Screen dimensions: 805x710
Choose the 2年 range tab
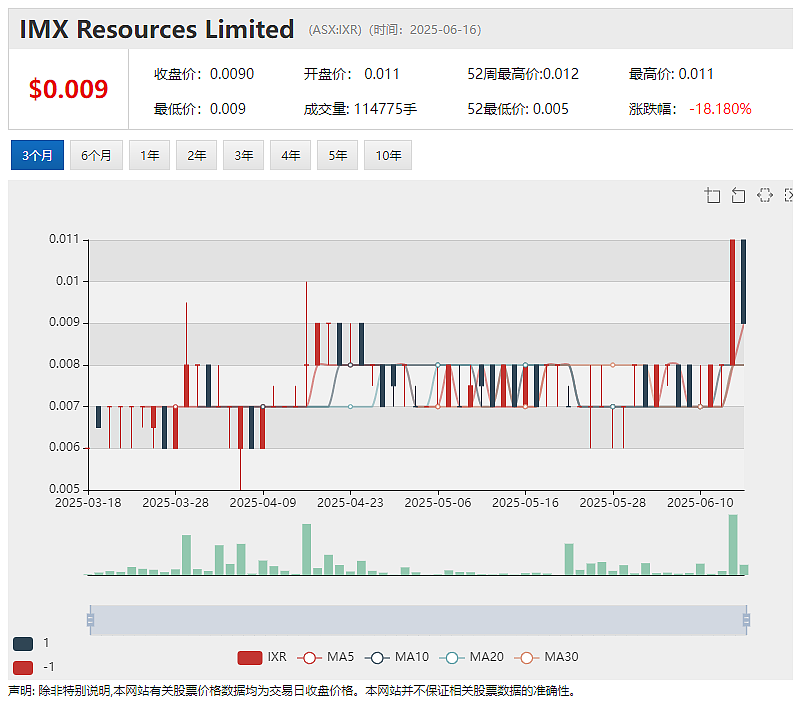tap(196, 155)
